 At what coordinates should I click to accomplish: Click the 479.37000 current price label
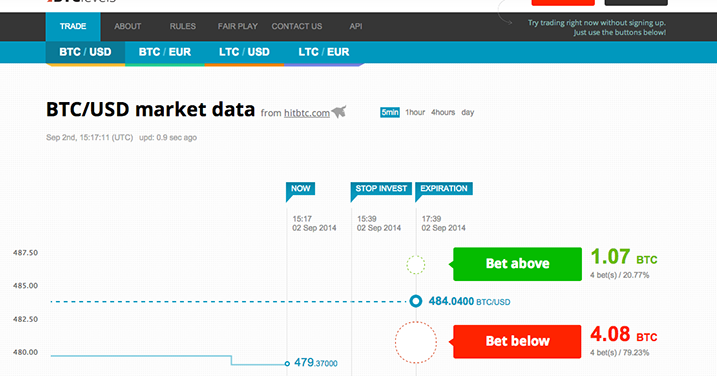coord(316,363)
